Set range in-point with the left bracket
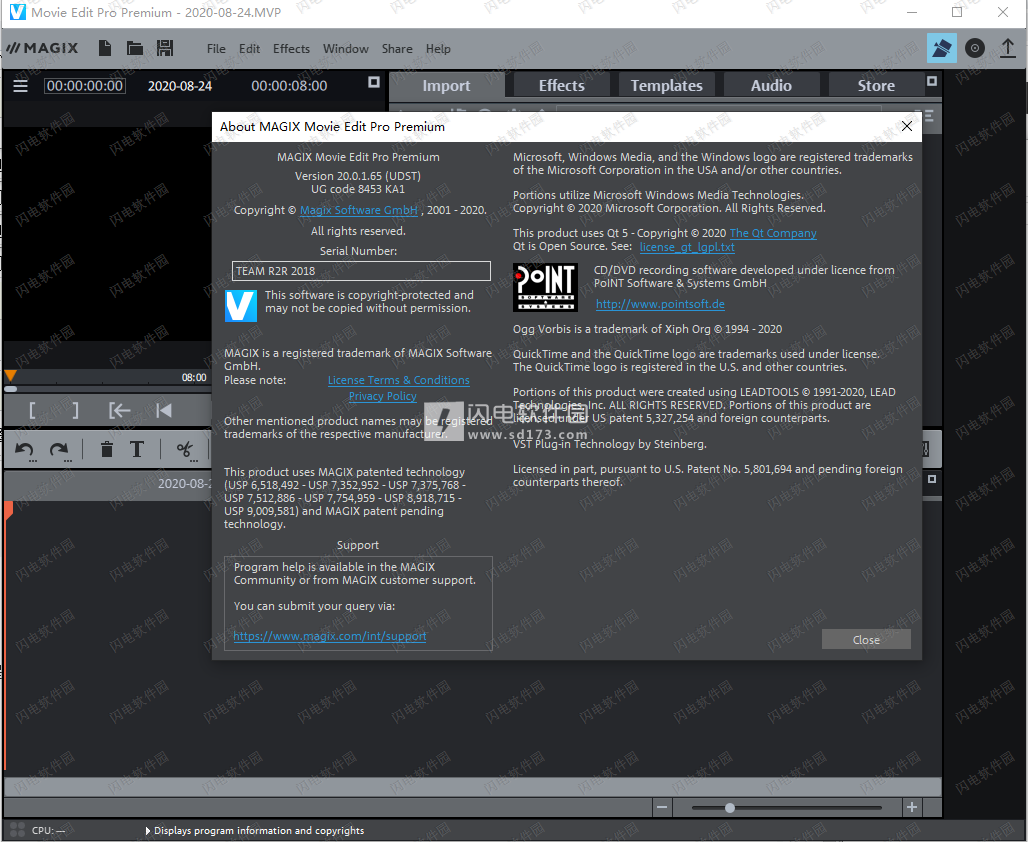 point(32,411)
